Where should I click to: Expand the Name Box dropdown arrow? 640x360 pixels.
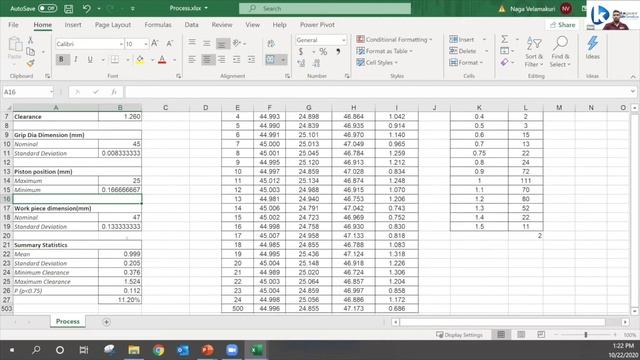click(x=51, y=92)
